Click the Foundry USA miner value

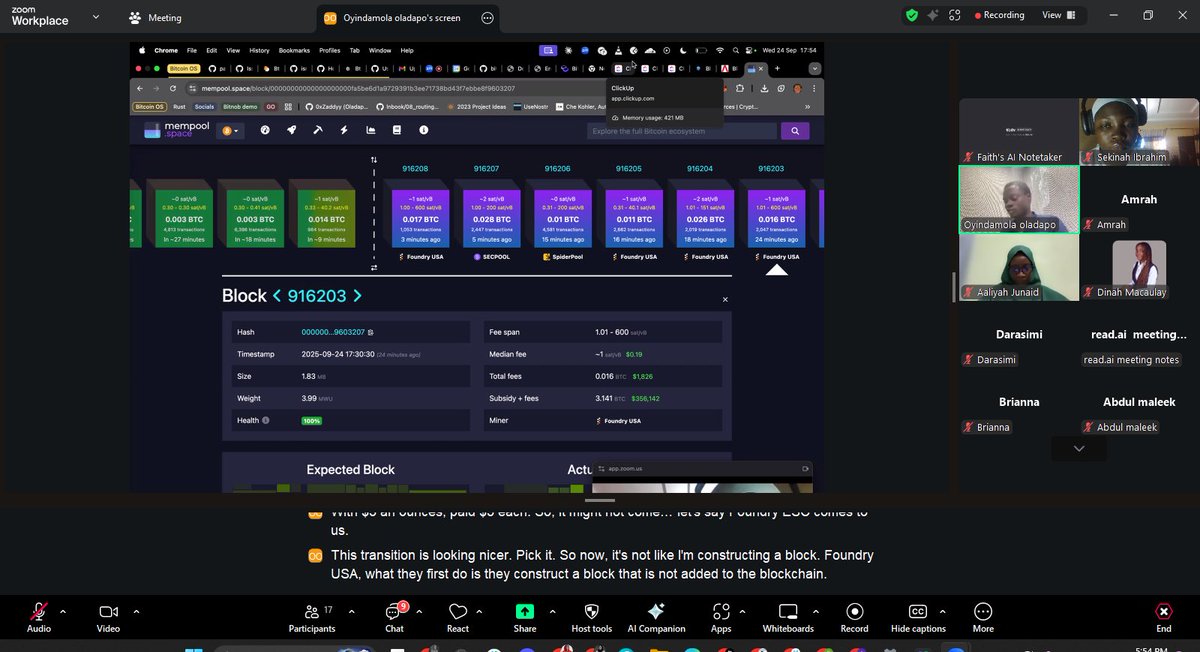coord(619,421)
